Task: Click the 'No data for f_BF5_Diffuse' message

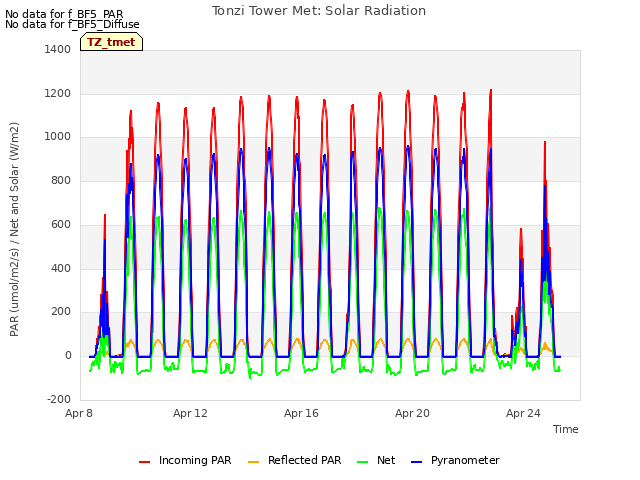Action: click(x=72, y=24)
